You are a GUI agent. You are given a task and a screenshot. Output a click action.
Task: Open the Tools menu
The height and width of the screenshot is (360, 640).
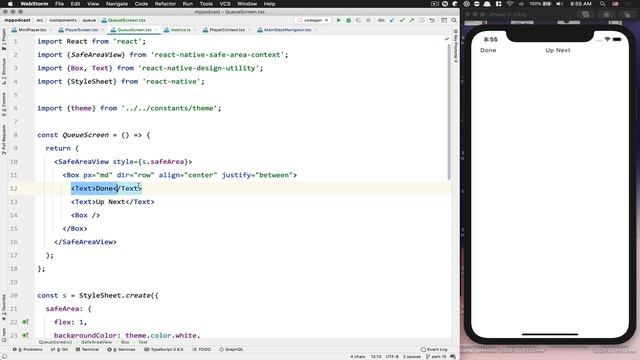pos(206,4)
